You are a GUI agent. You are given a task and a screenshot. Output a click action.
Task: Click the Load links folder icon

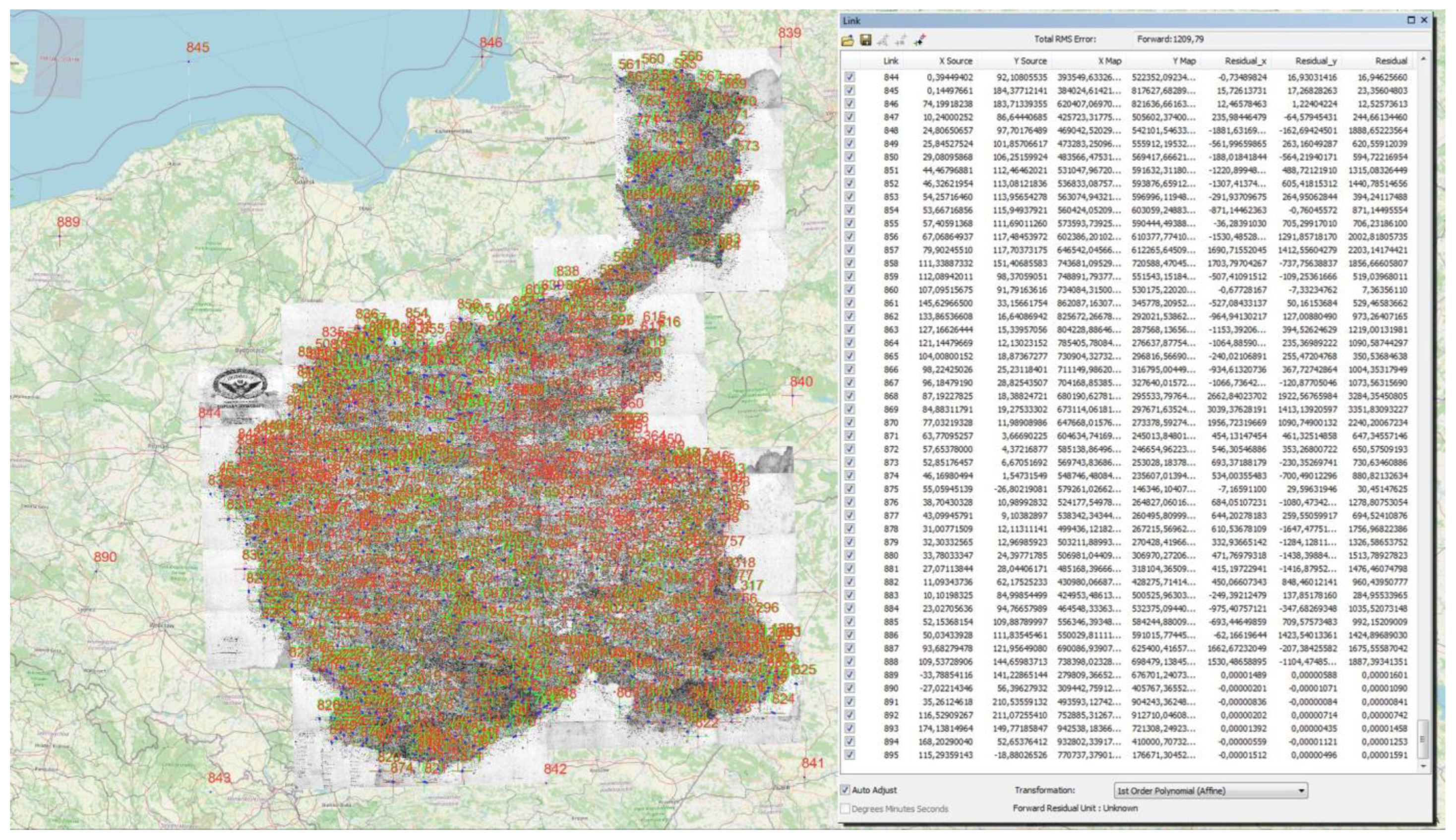(848, 40)
